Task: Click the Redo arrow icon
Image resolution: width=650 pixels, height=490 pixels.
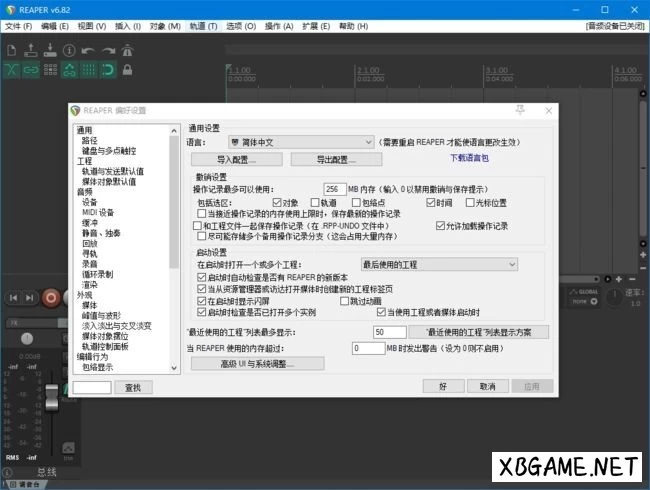Action: (x=108, y=49)
